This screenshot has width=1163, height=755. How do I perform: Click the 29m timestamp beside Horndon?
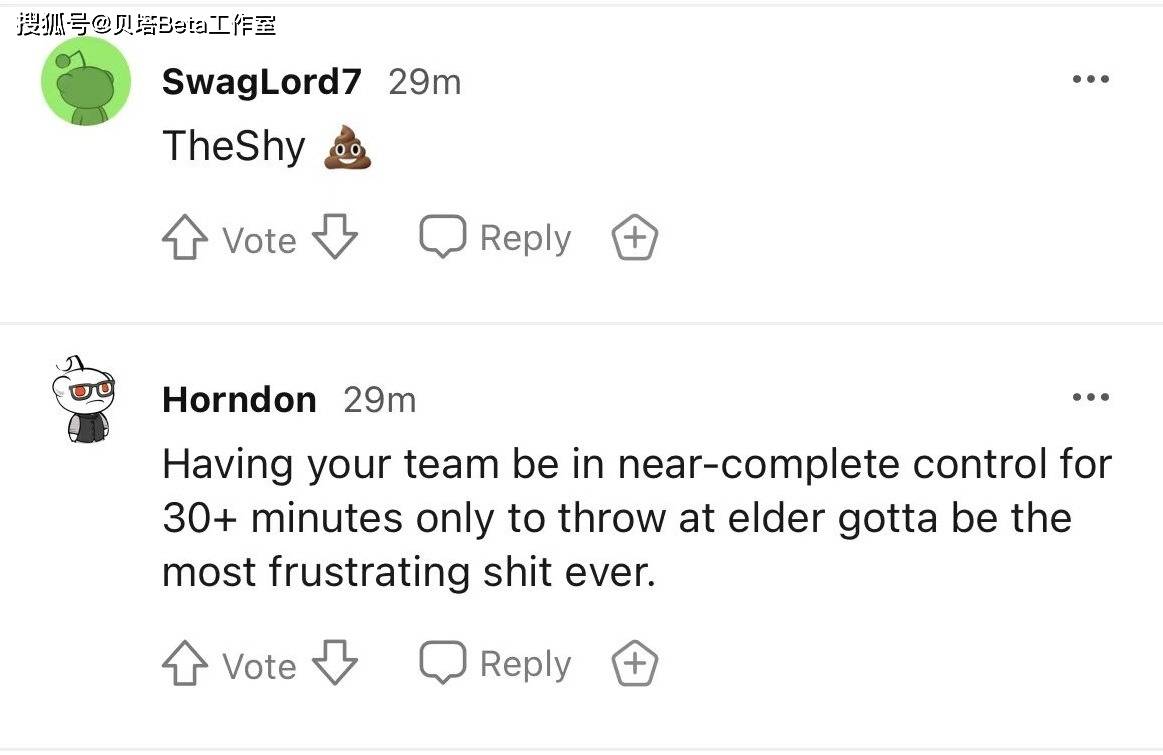[x=380, y=400]
